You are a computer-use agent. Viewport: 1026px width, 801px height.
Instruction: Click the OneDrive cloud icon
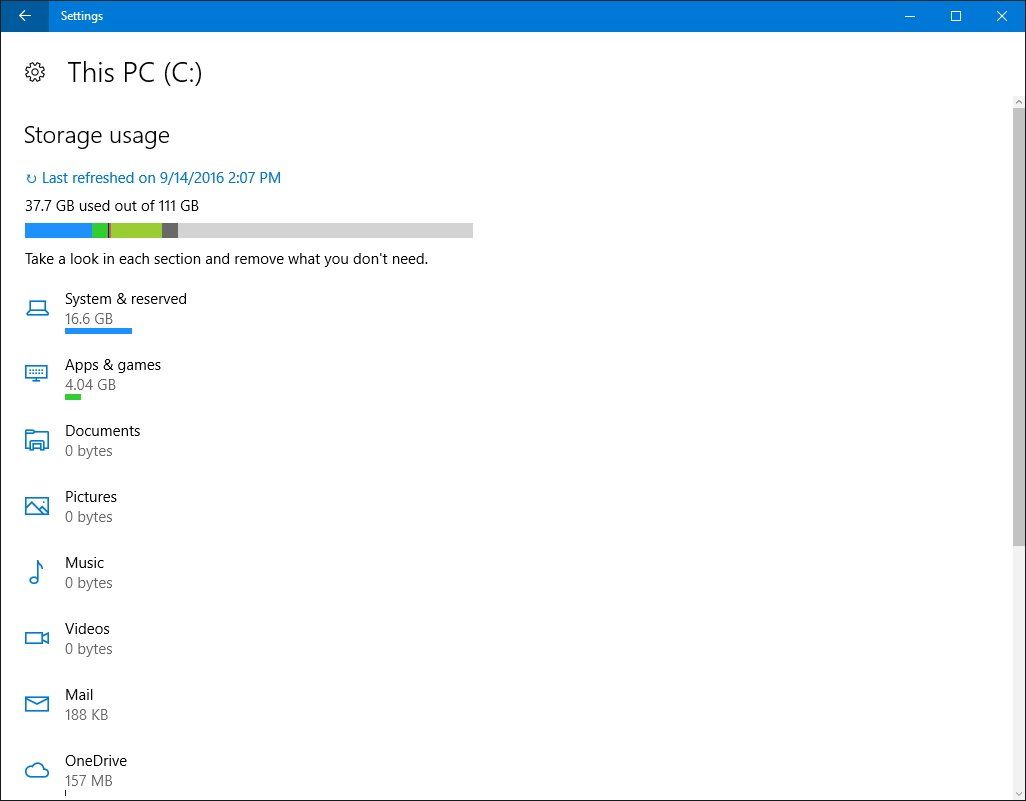[36, 769]
